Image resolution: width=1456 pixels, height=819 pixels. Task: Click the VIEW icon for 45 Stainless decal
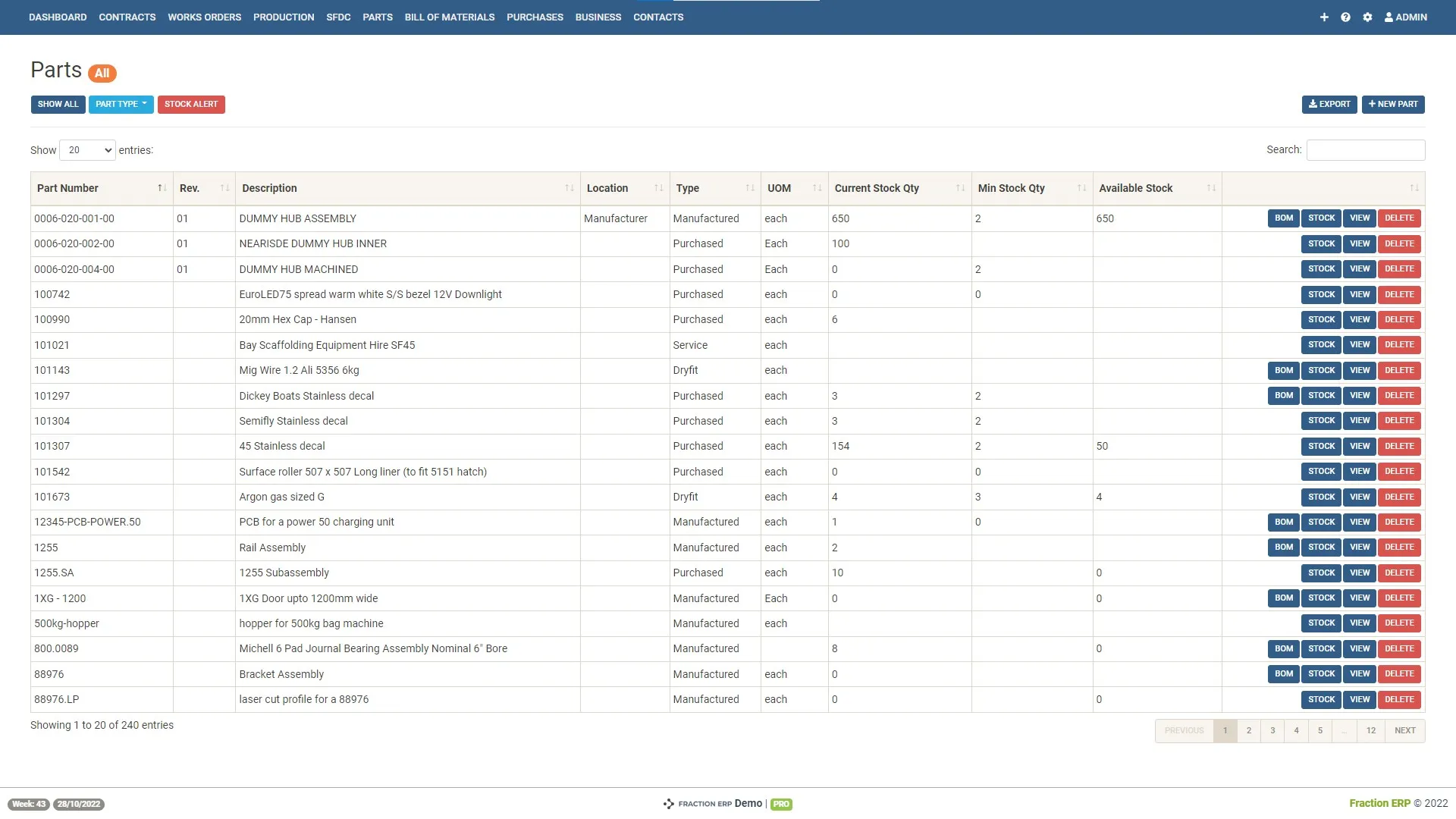(1359, 446)
